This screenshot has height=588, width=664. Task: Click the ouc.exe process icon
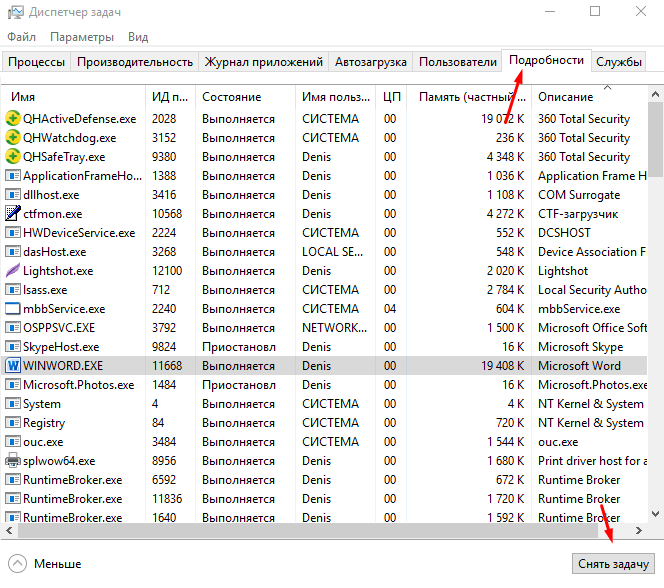point(13,442)
